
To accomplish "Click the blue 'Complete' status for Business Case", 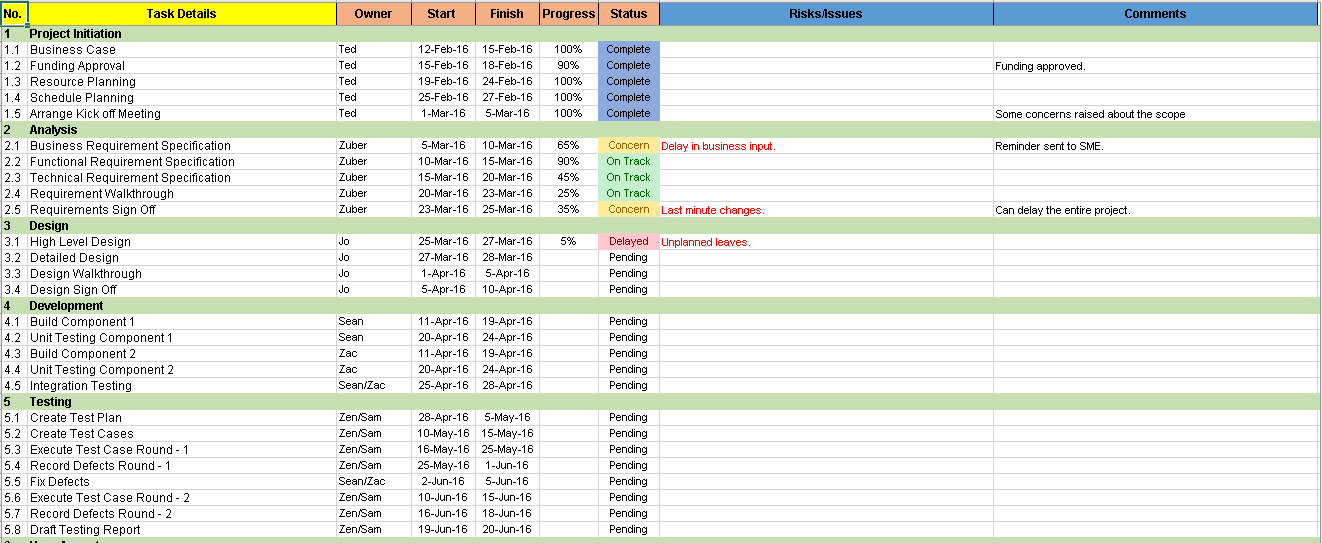I will pos(629,49).
